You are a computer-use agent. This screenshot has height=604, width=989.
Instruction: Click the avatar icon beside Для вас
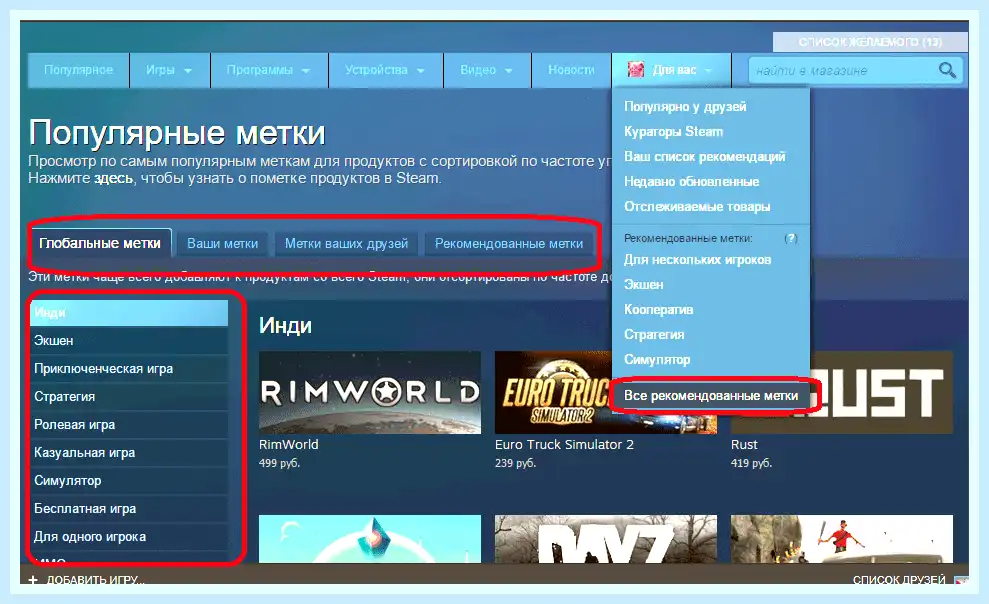[636, 69]
